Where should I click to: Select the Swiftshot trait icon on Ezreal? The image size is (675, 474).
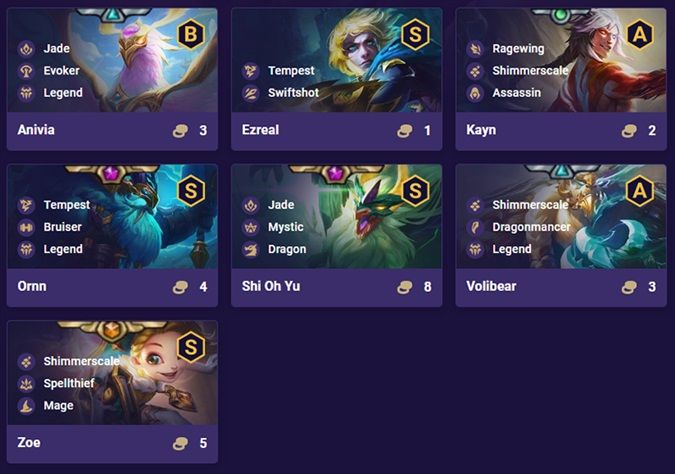[251, 93]
